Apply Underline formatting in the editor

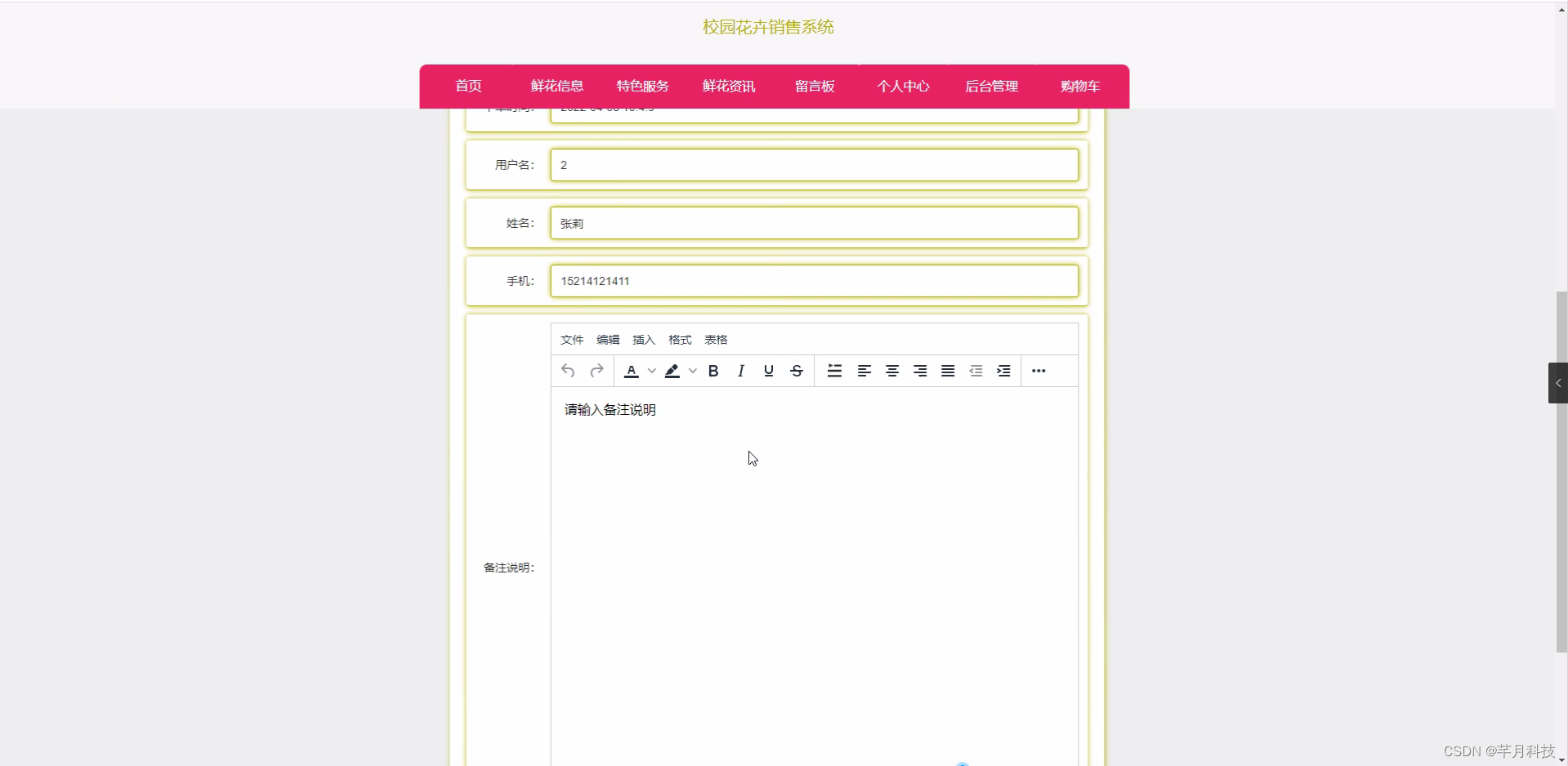tap(768, 371)
